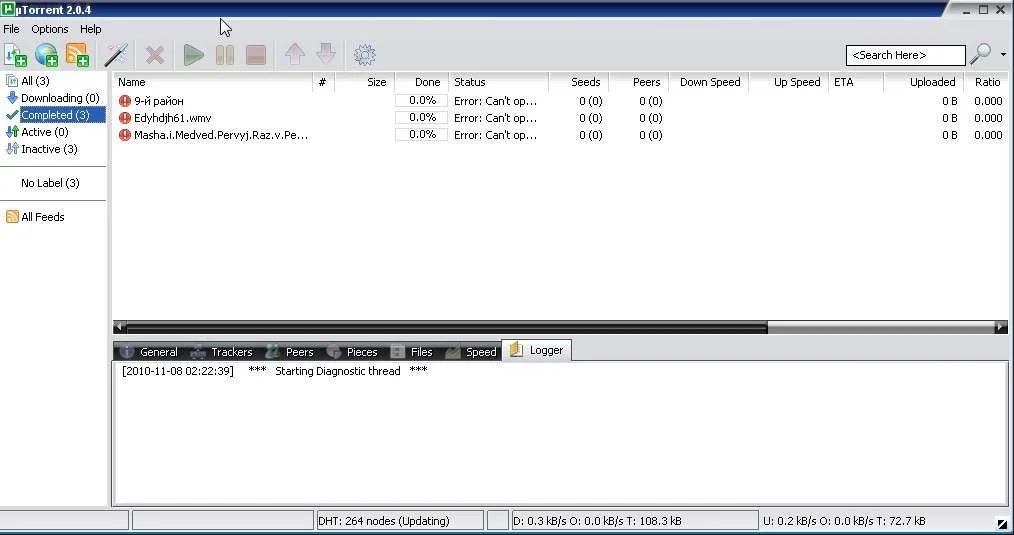Click the Add RSS Feed toolbar icon

click(x=78, y=55)
